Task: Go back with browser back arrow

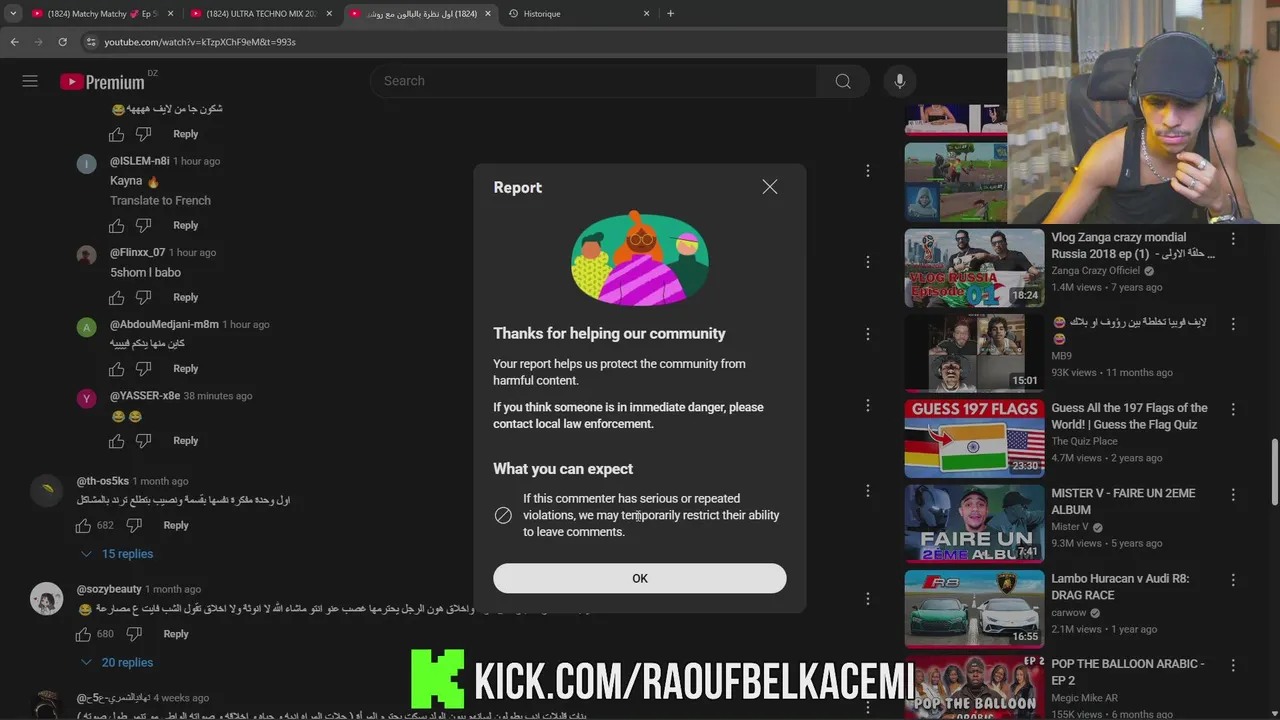Action: click(14, 42)
